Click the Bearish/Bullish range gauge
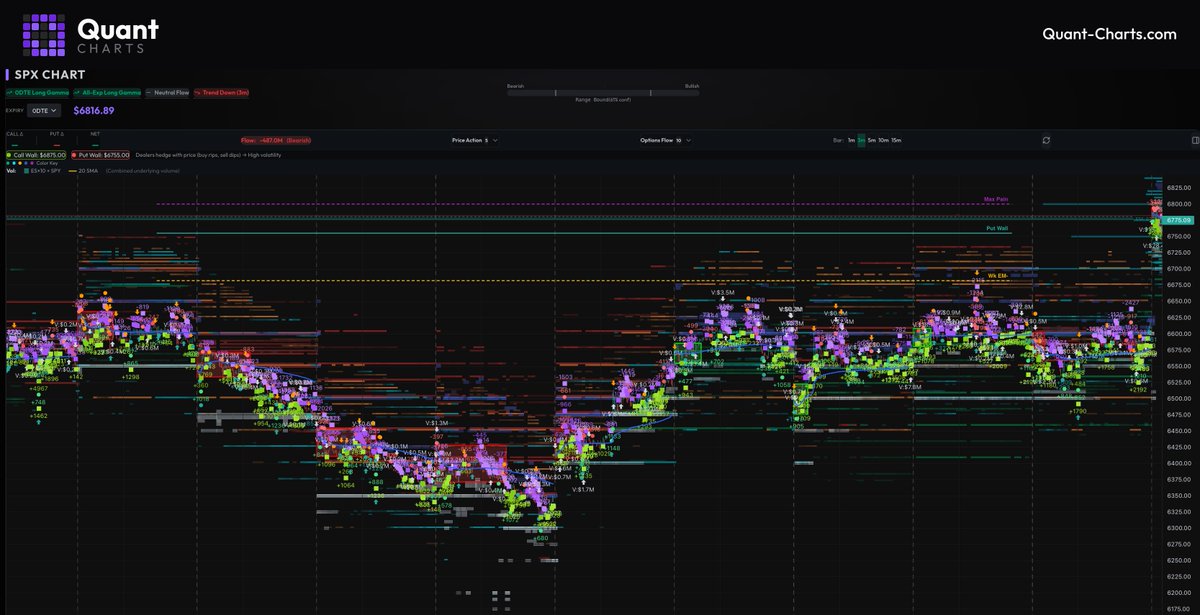The image size is (1200, 615). (603, 93)
